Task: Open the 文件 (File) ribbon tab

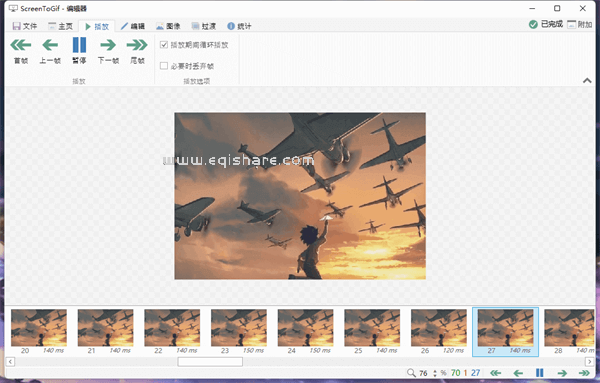Action: 24,26
